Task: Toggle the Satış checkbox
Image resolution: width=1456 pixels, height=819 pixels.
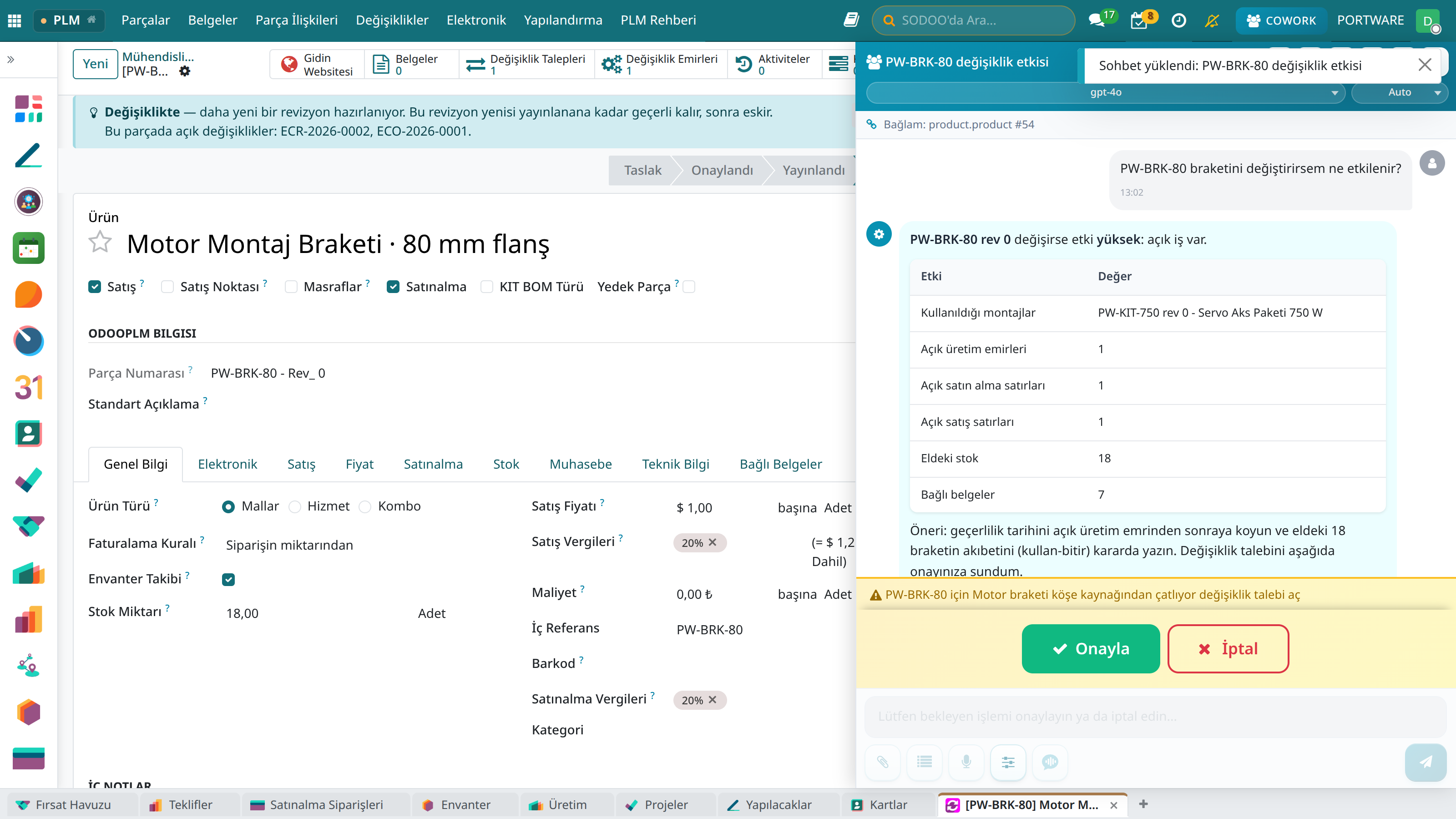Action: [x=95, y=287]
